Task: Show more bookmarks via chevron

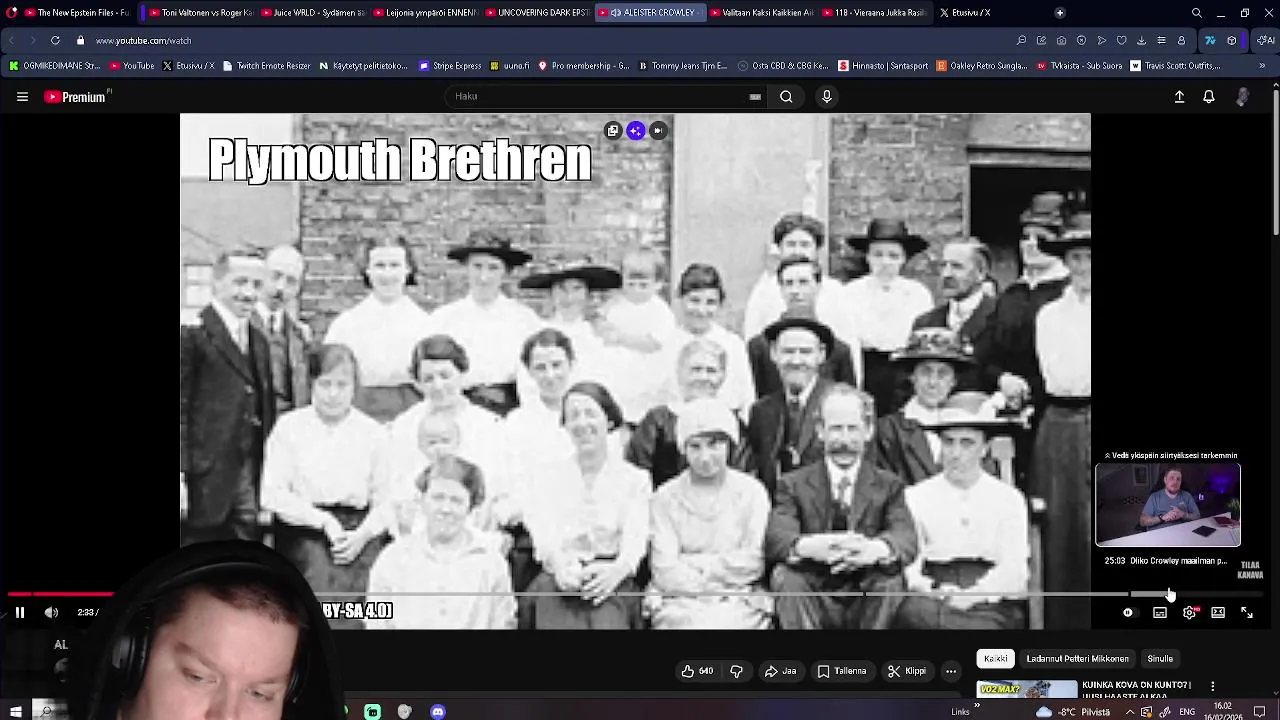Action: click(x=1262, y=66)
